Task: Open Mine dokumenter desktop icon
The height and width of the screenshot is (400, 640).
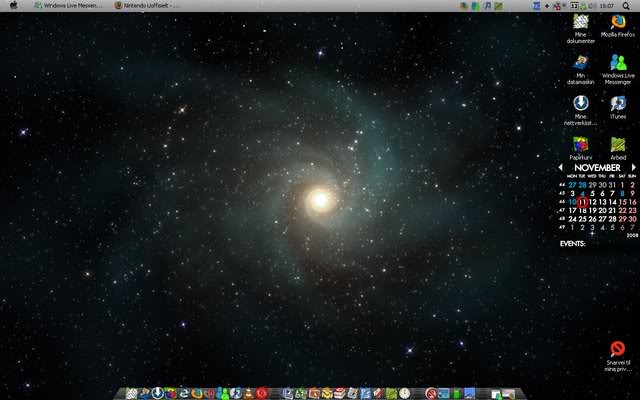Action: 580,21
